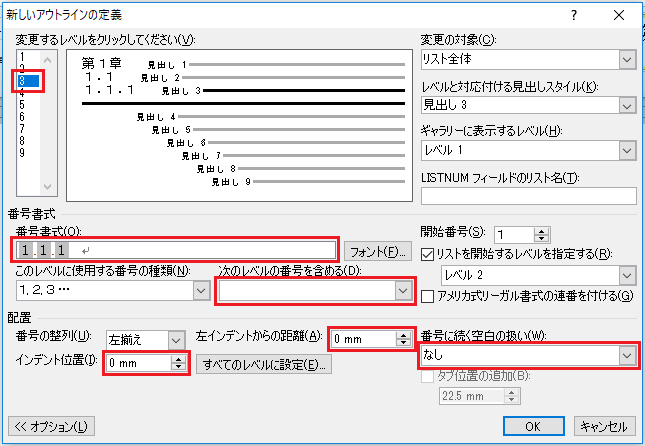This screenshot has height=446, width=645.
Task: Click the キャンセル button
Action: coord(604,426)
